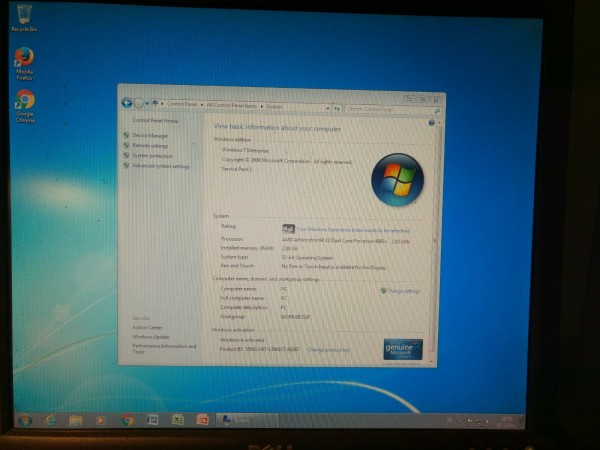600x450 pixels.
Task: Click the Back arrow in System window
Action: point(127,103)
